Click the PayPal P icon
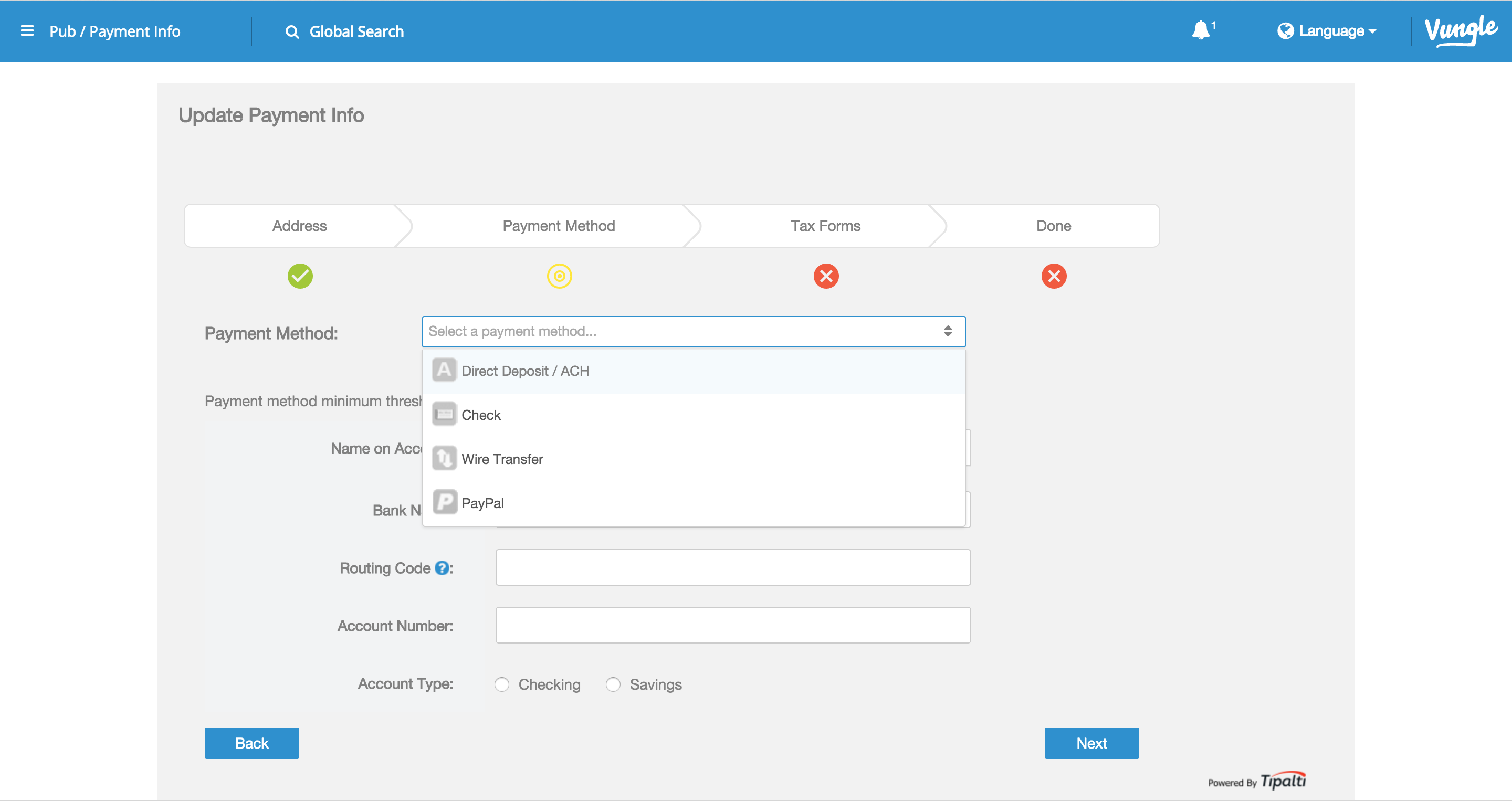This screenshot has width=1512, height=801. pyautogui.click(x=444, y=502)
